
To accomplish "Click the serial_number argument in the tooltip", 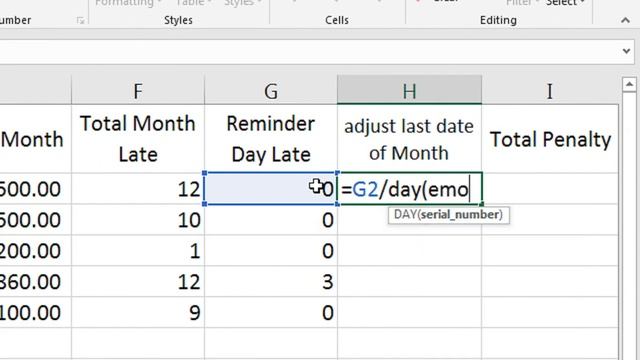I will tap(460, 215).
